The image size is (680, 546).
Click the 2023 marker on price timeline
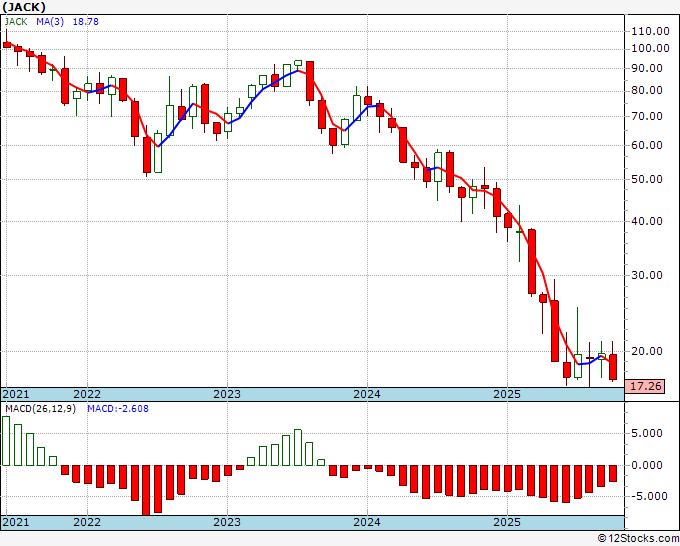[227, 394]
